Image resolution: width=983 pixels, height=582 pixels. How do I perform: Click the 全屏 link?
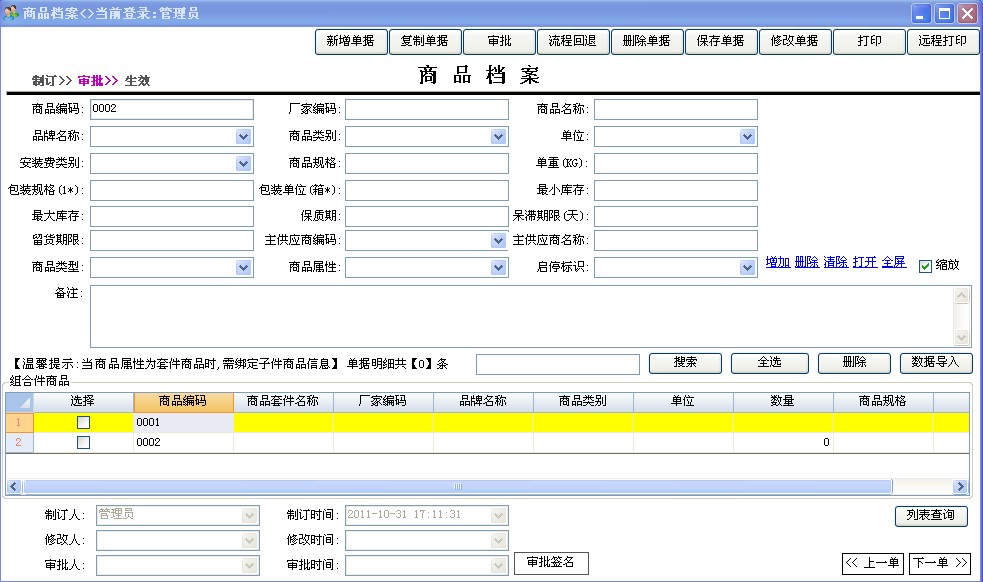coord(893,262)
